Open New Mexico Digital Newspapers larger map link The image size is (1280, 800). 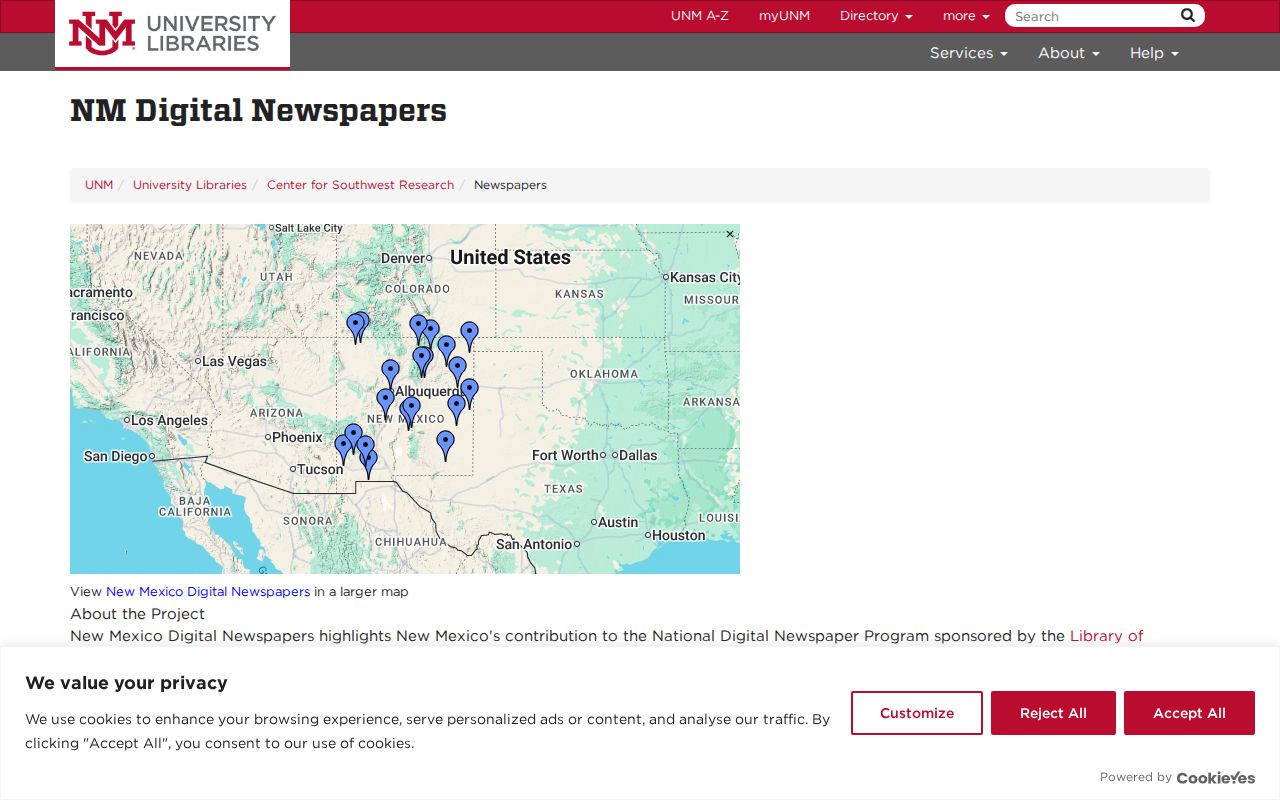point(208,592)
